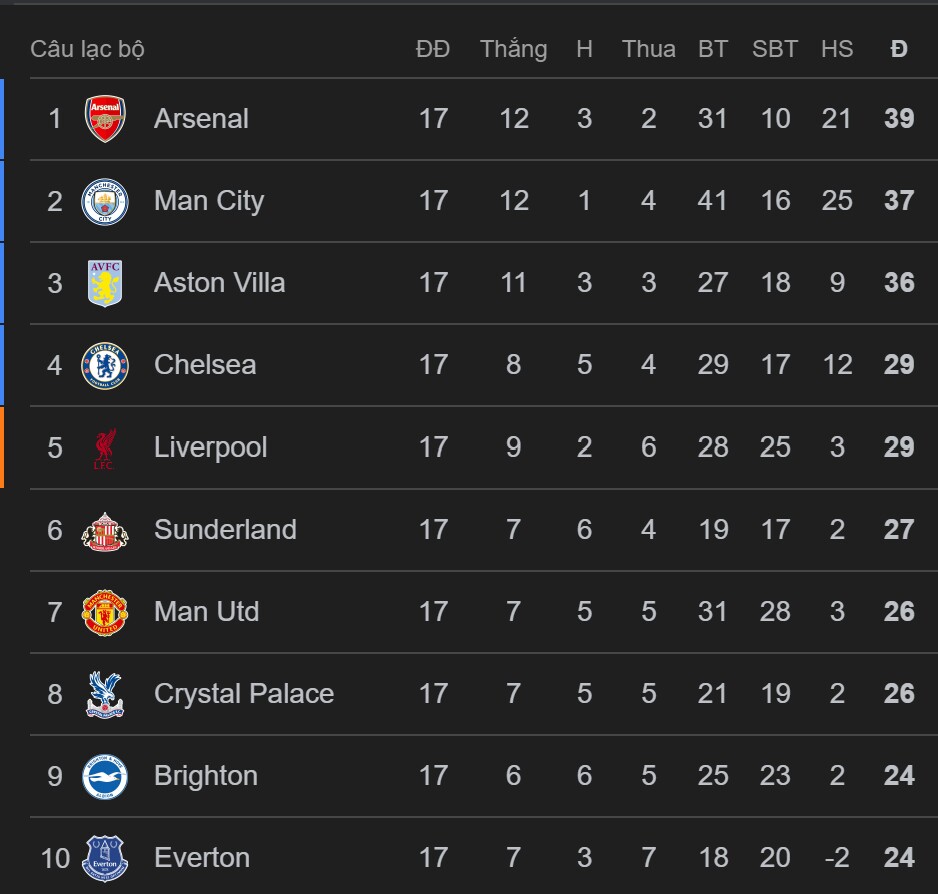This screenshot has width=938, height=894.
Task: Open the Liverpool crest icon
Action: pyautogui.click(x=105, y=447)
